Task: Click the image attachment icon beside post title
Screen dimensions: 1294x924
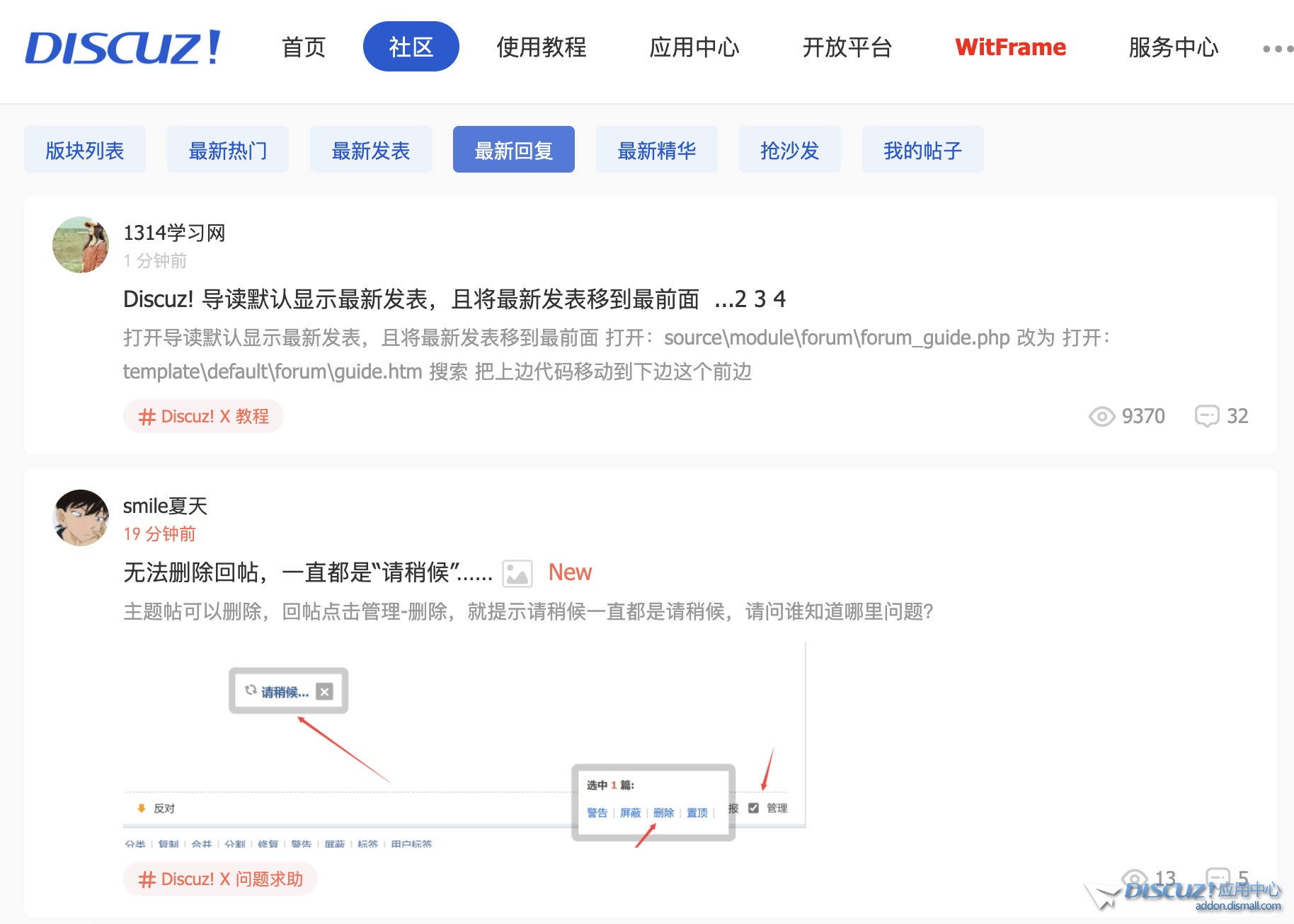Action: 517,573
